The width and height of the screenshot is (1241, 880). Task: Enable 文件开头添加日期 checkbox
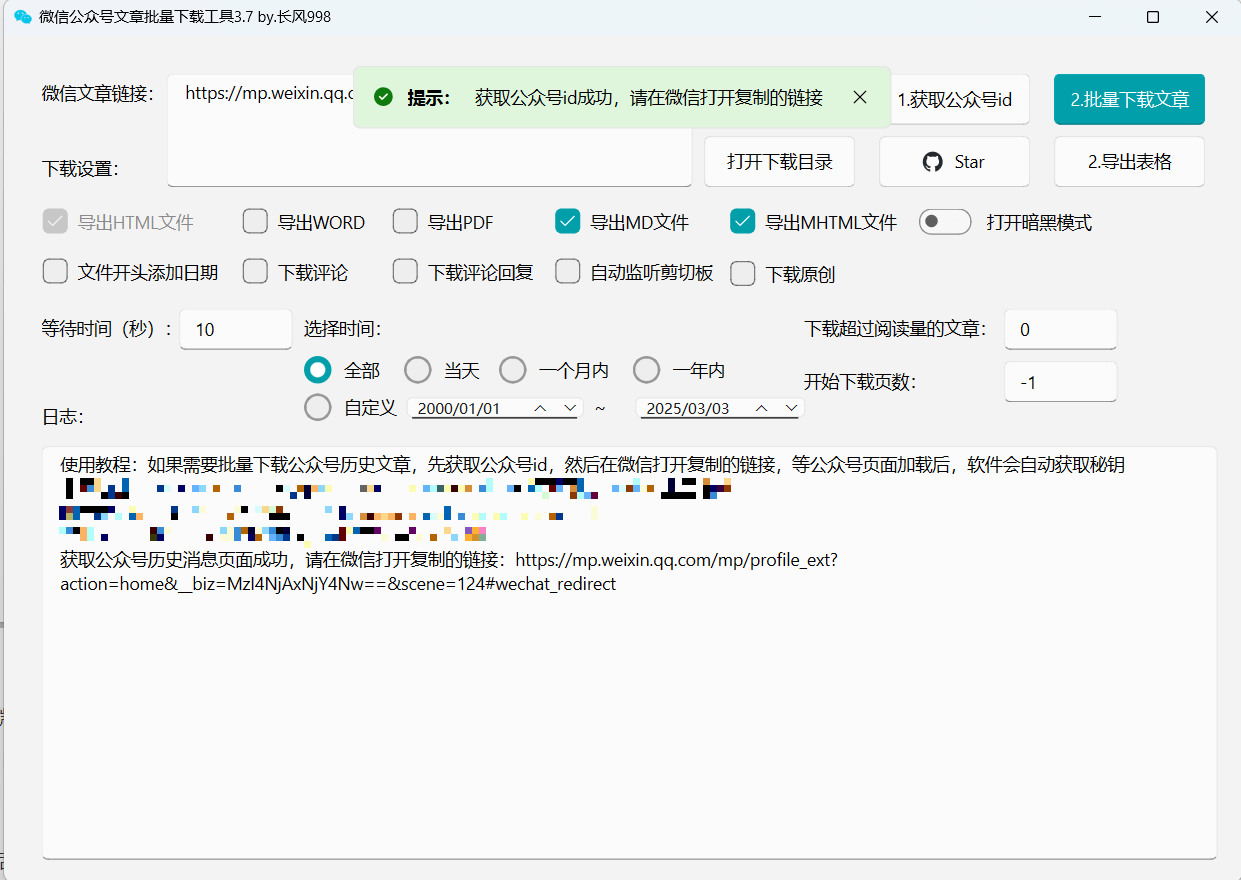tap(55, 272)
